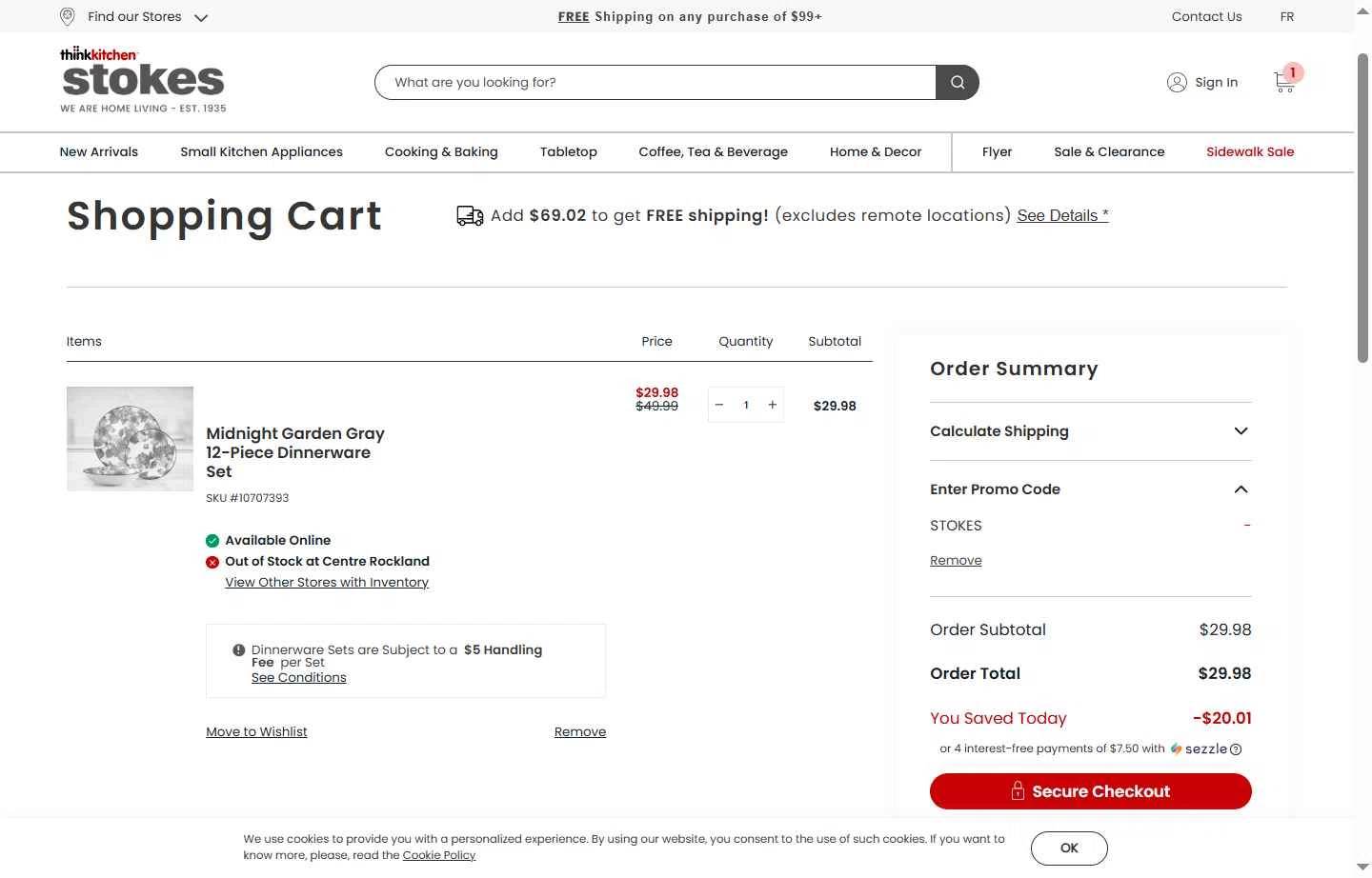Open Small Kitchen Appliances menu
The height and width of the screenshot is (878, 1372).
point(261,151)
